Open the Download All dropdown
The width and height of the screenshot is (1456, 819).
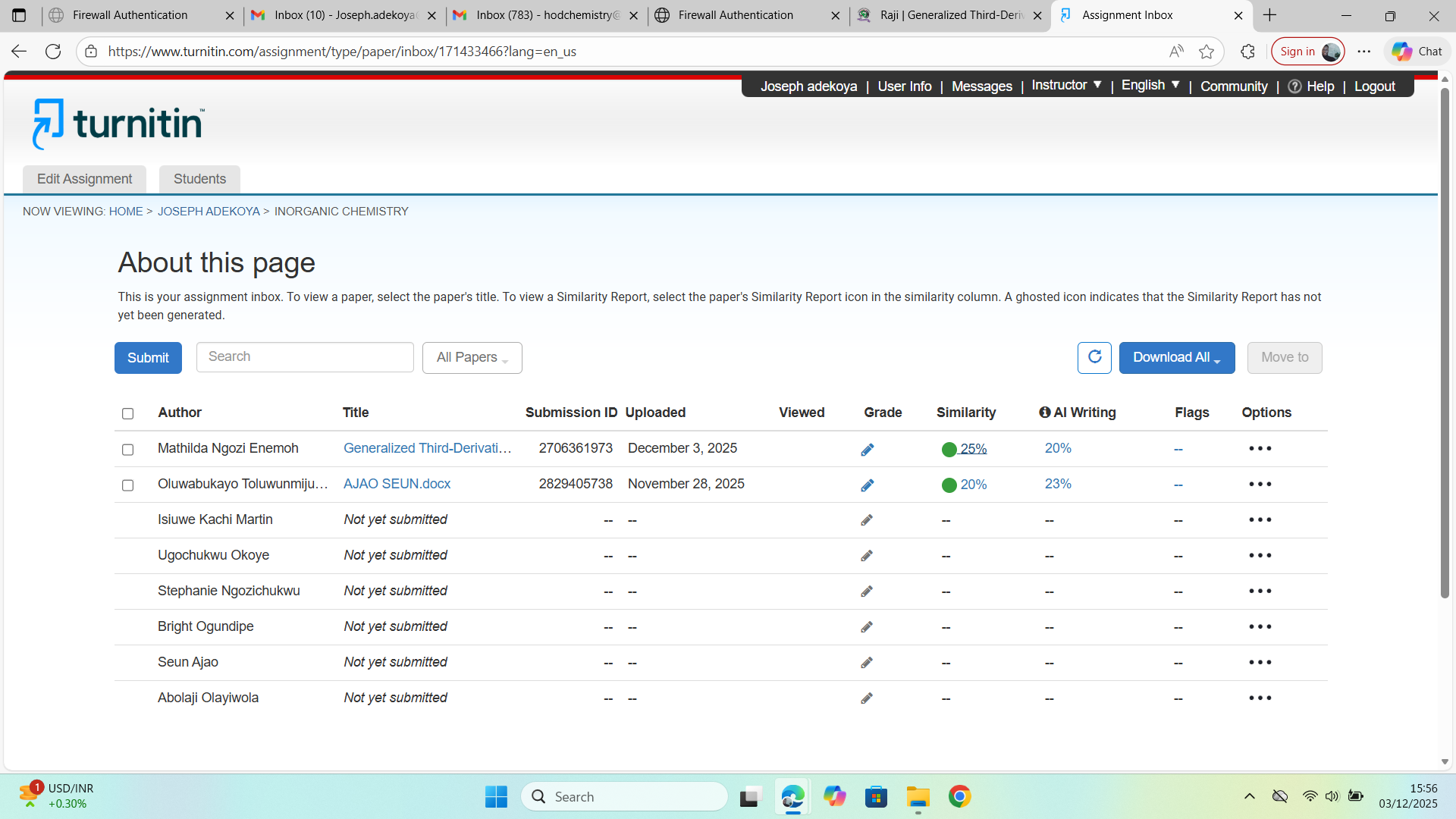pyautogui.click(x=1176, y=358)
